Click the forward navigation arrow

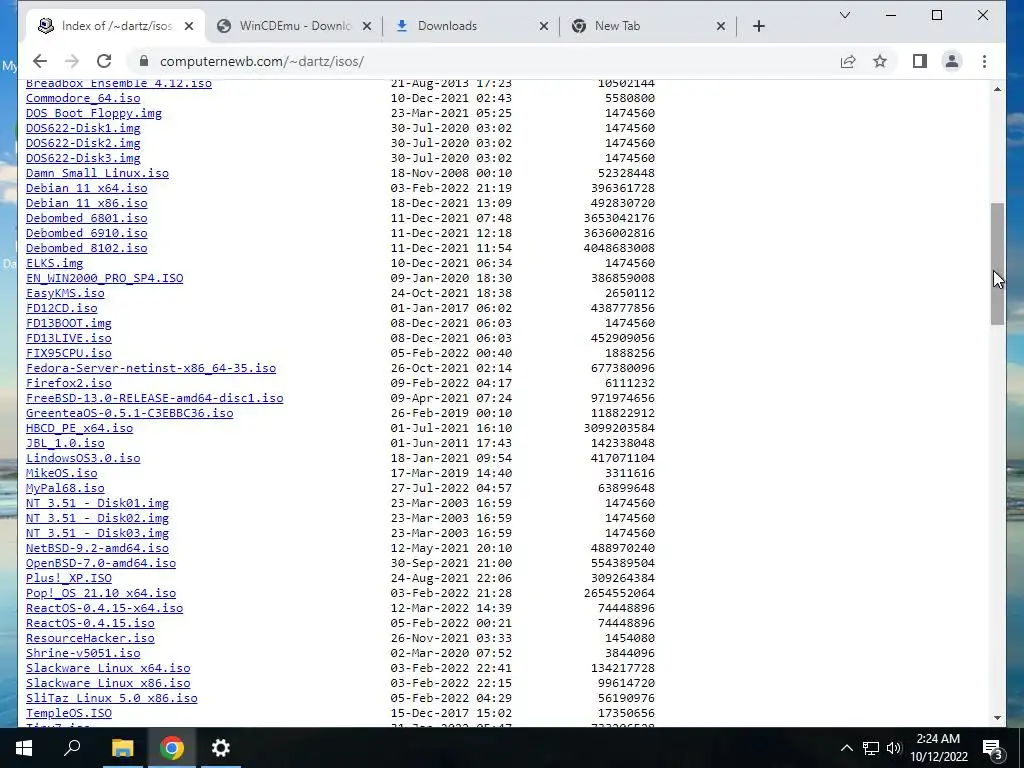[72, 61]
